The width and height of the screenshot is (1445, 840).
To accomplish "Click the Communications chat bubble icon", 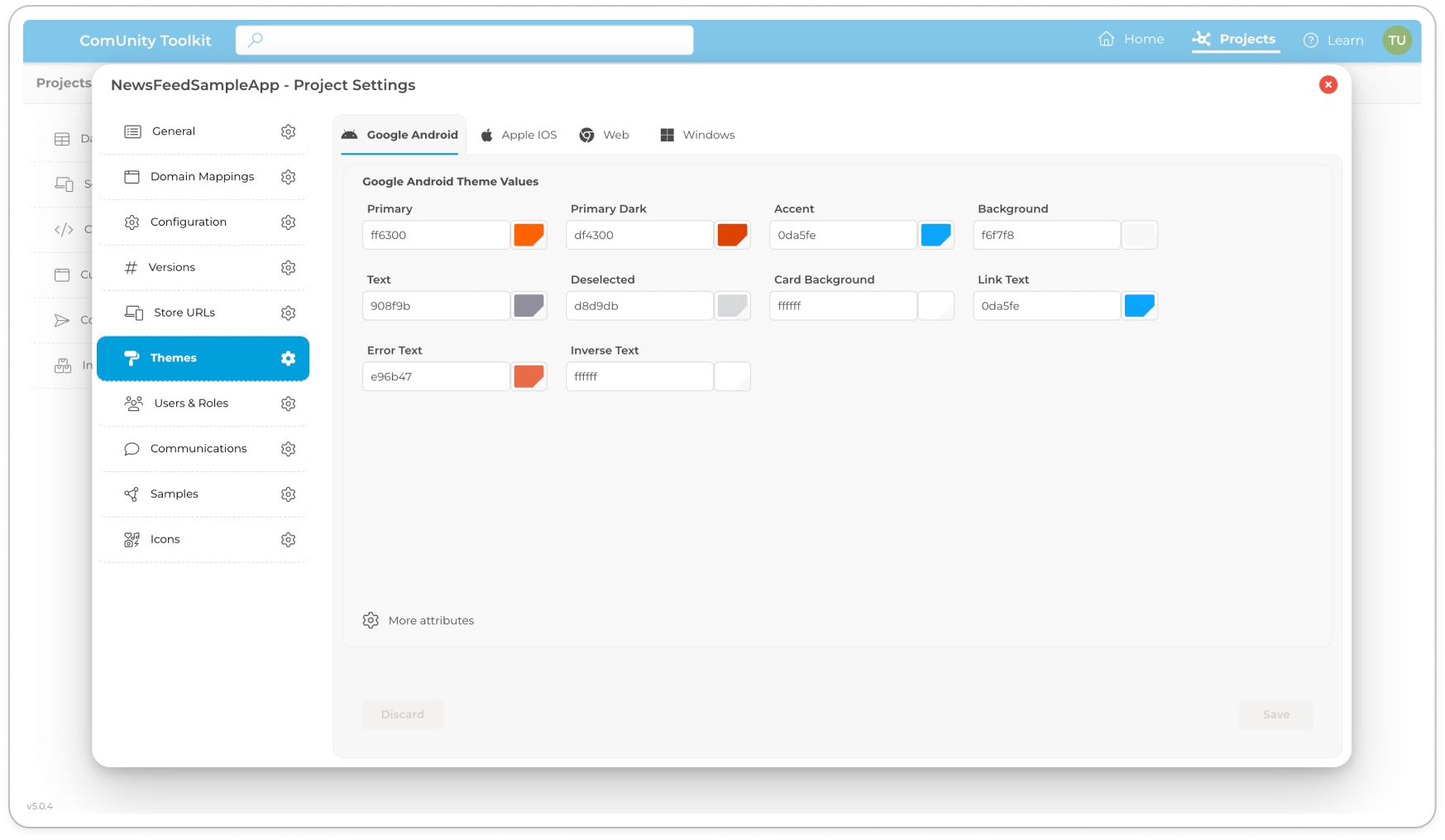I will coord(132,449).
